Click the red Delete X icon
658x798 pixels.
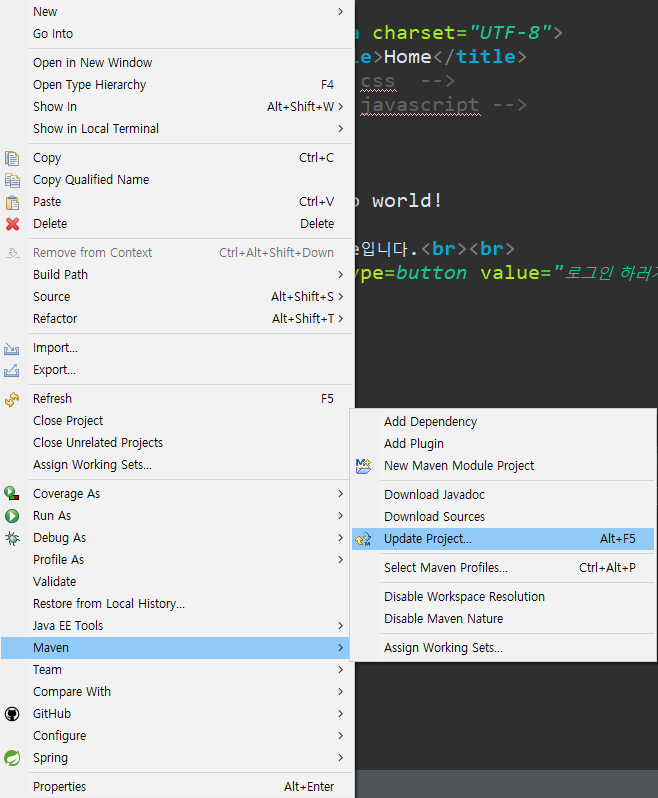pyautogui.click(x=12, y=224)
